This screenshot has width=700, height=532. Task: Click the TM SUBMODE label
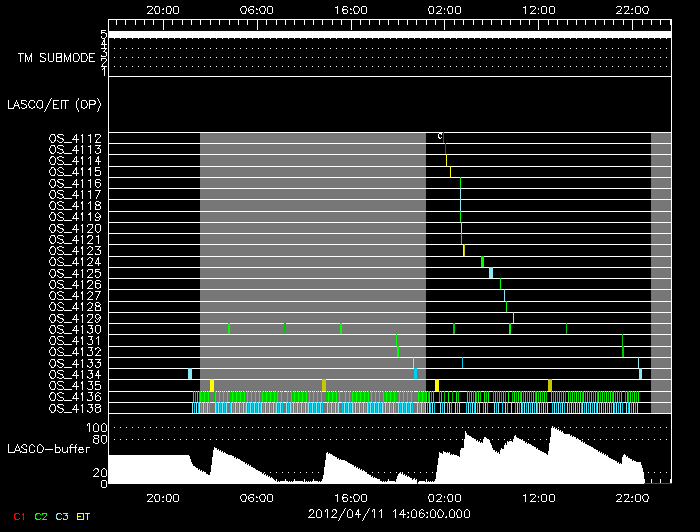pos(56,58)
